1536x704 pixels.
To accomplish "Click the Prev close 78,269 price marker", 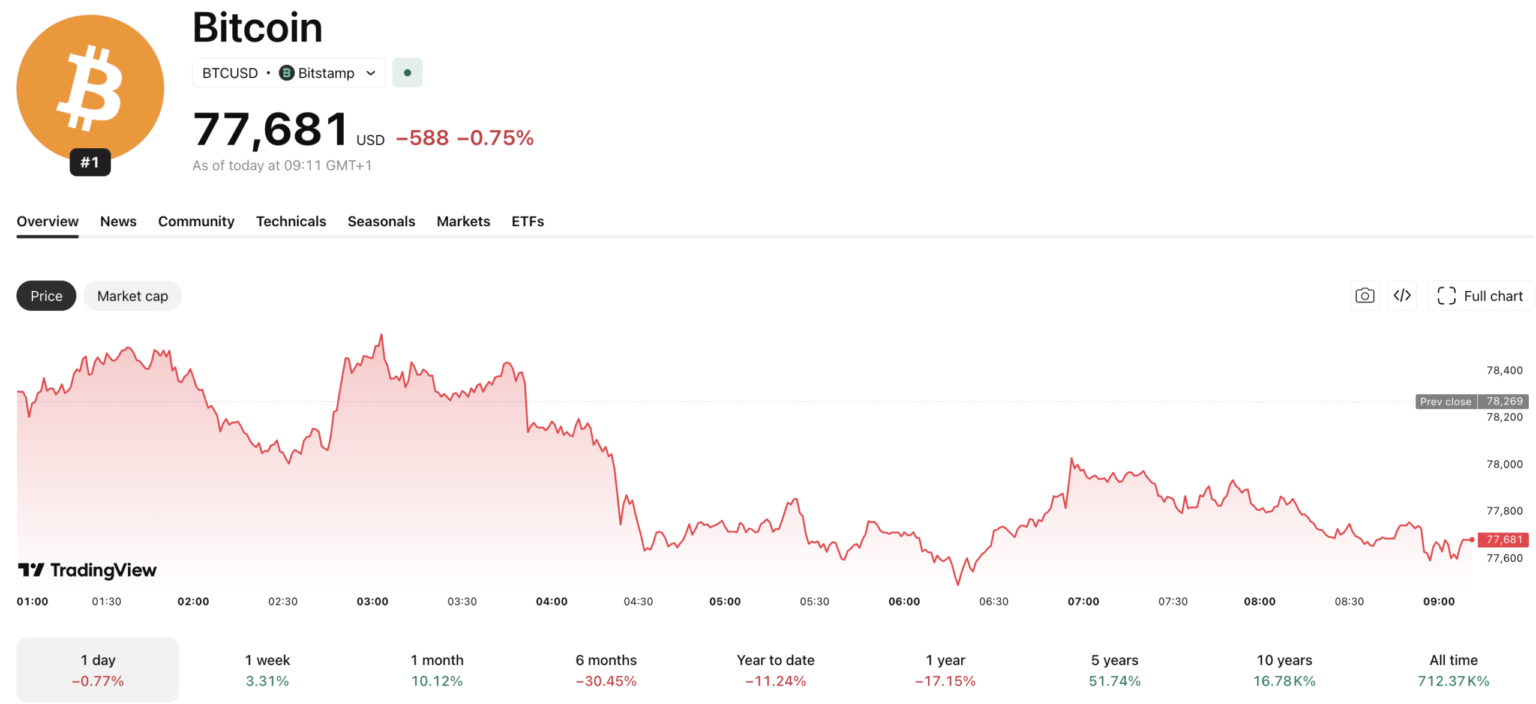I will point(1470,401).
